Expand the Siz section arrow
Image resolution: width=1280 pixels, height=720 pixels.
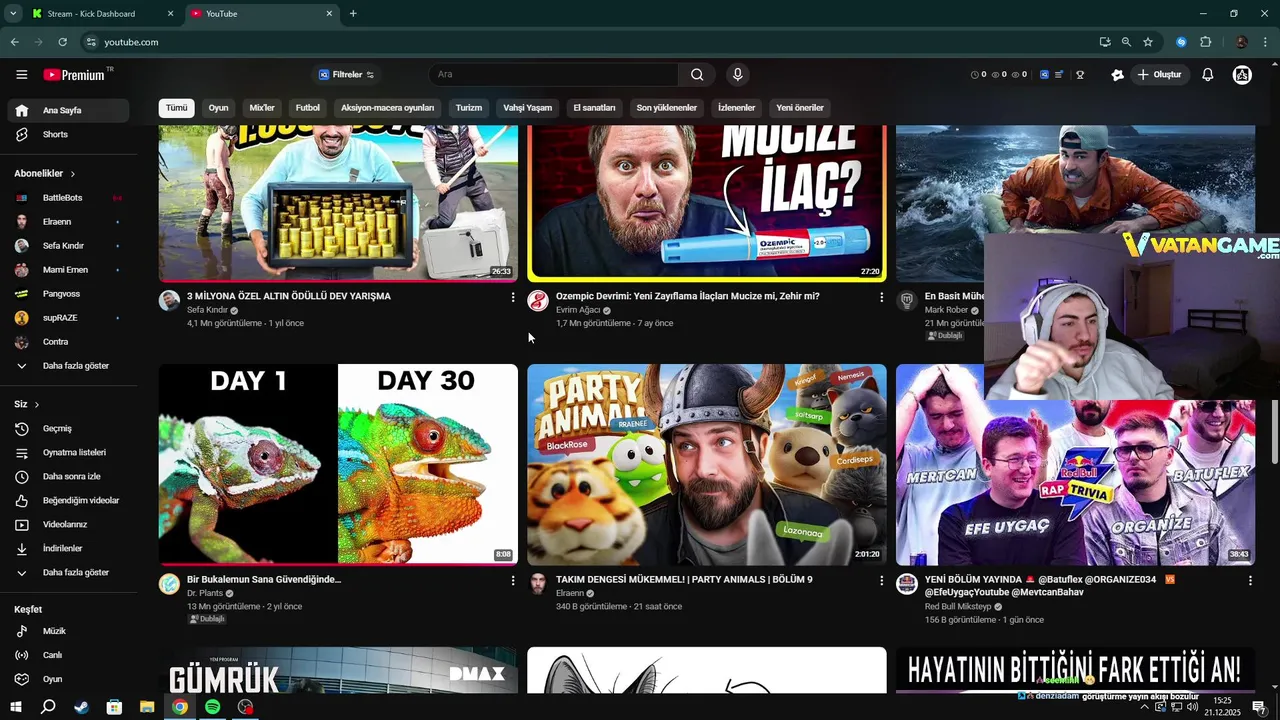37,404
